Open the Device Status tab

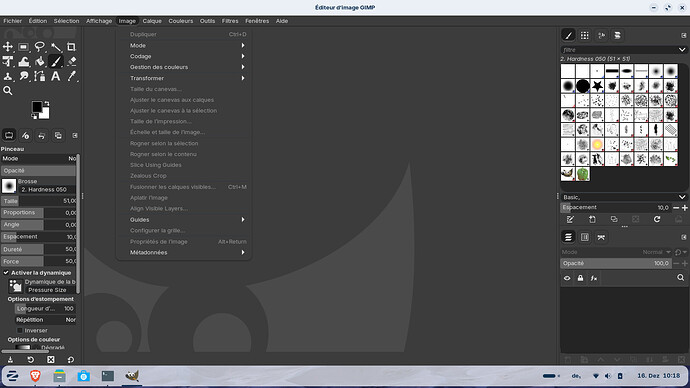[26, 135]
